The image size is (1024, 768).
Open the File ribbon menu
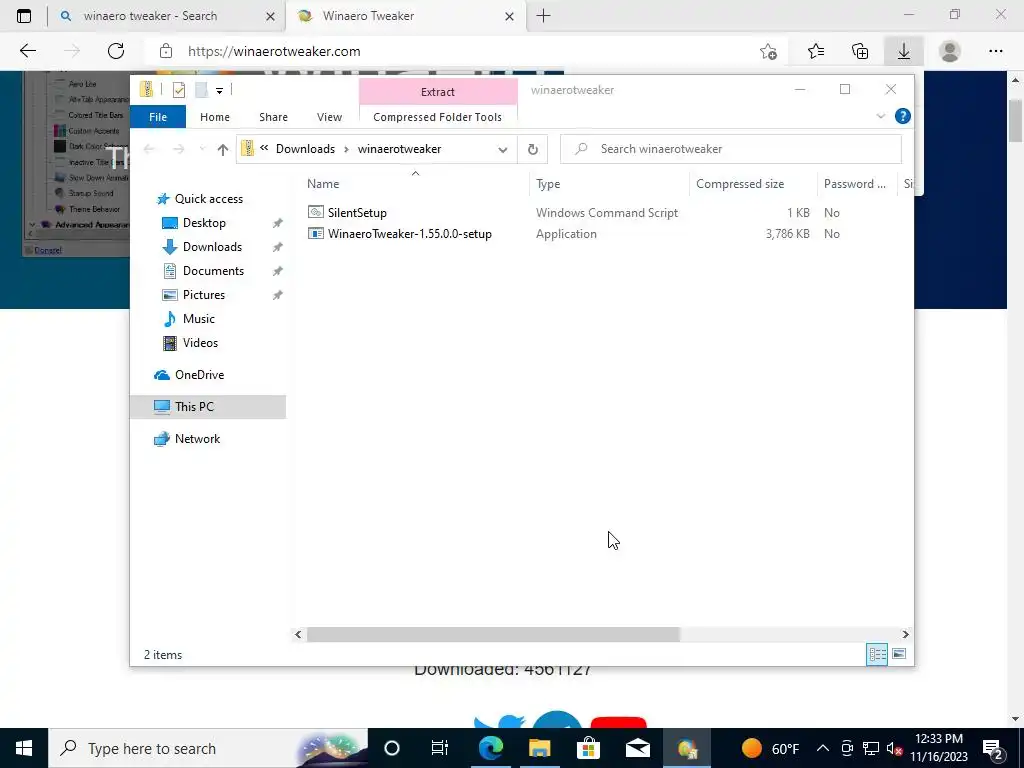tap(158, 117)
